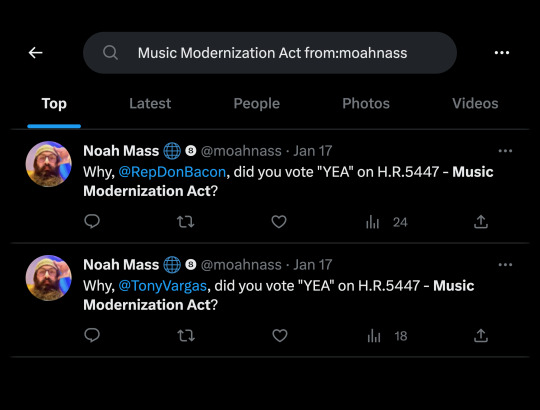Share the @TonyVargas tweet
The width and height of the screenshot is (540, 410).
(481, 336)
